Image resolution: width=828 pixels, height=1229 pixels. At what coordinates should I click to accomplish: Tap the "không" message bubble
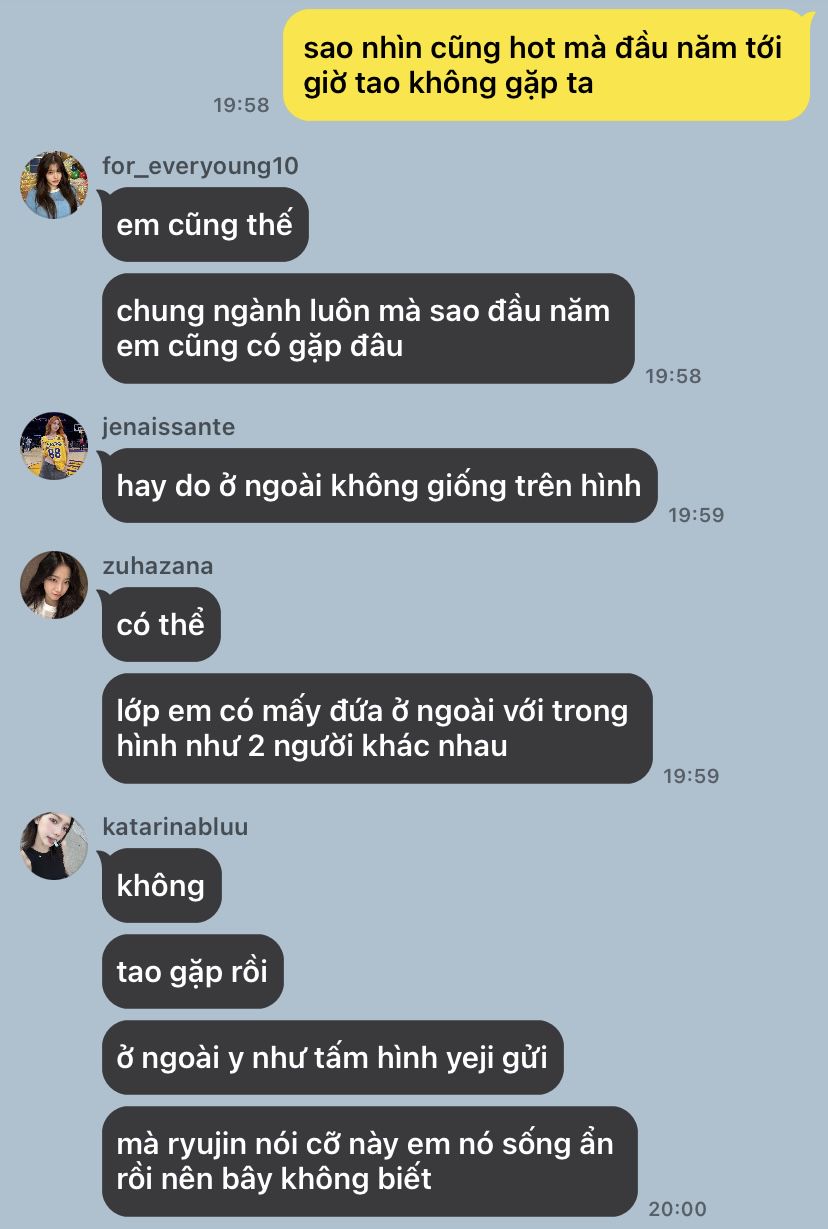coord(161,886)
